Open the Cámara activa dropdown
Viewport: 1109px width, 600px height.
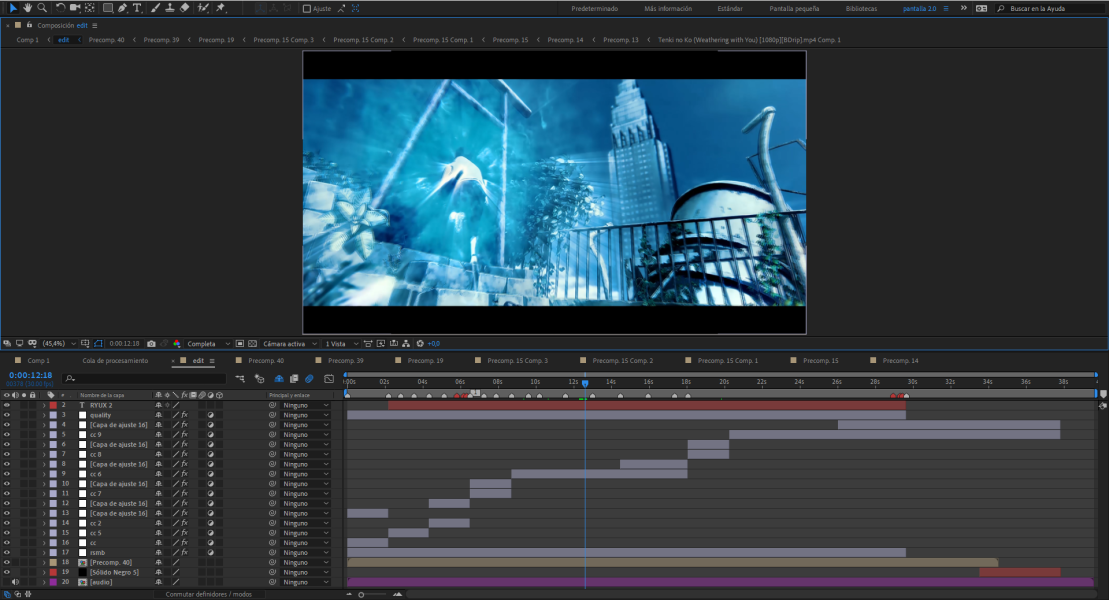[290, 344]
